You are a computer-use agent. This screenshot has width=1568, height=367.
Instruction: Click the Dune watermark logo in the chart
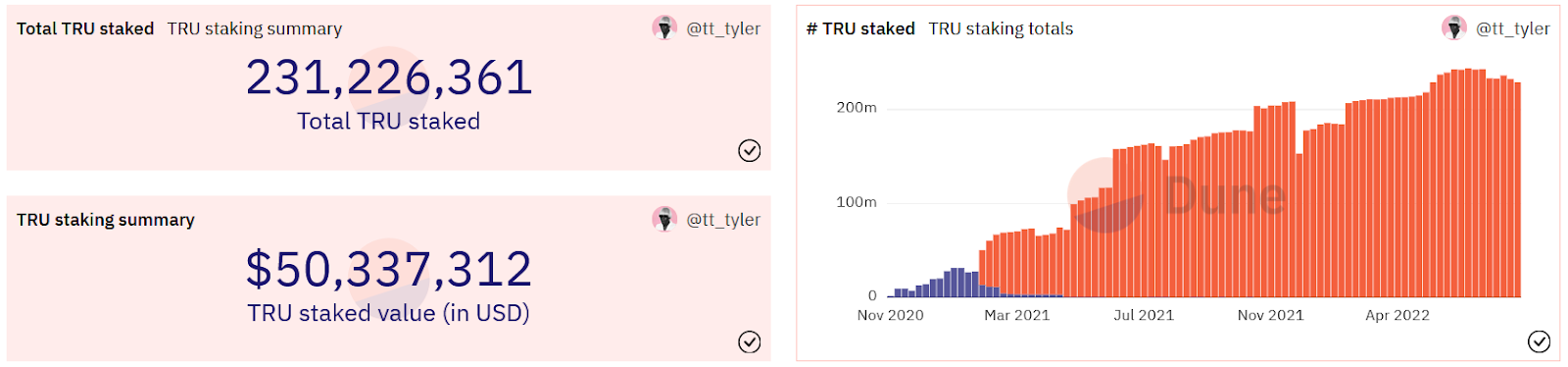(1176, 196)
